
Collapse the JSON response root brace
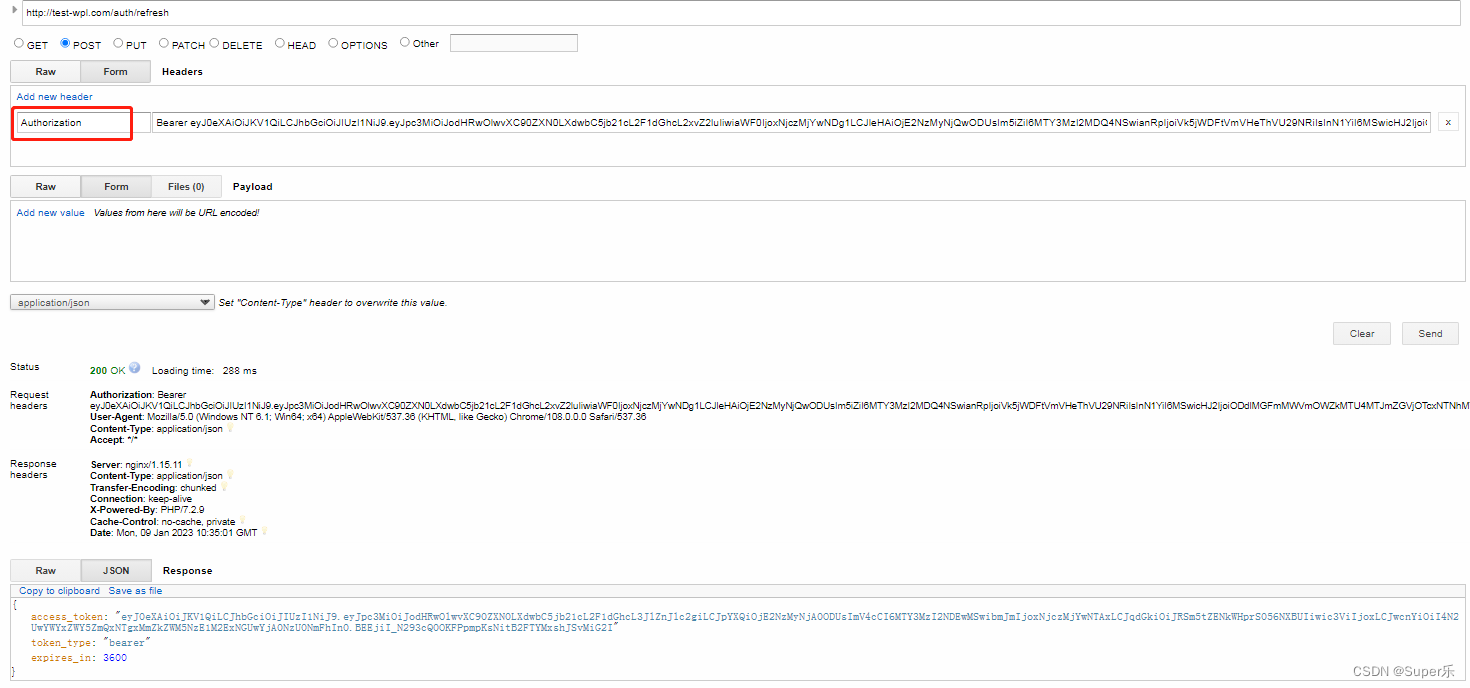(15, 604)
